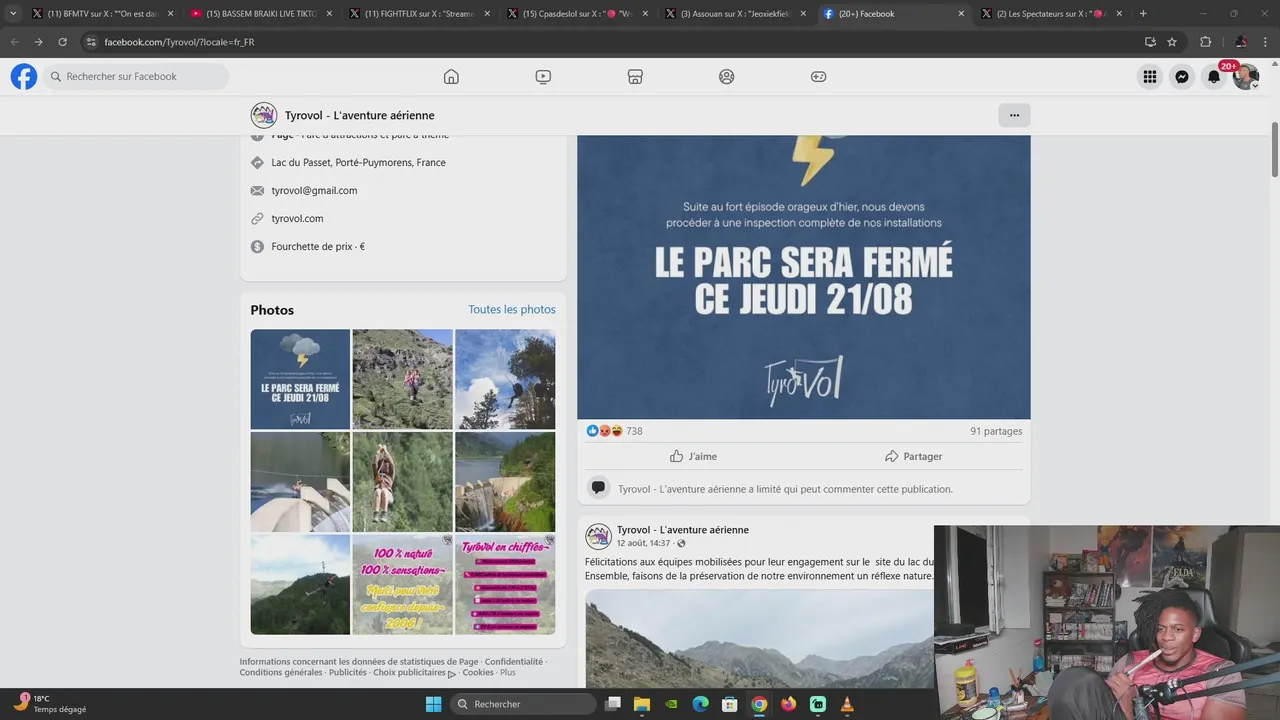Screen dimensions: 1280x720
Task: Click the page vertical scrollbar thumb
Action: [1274, 149]
